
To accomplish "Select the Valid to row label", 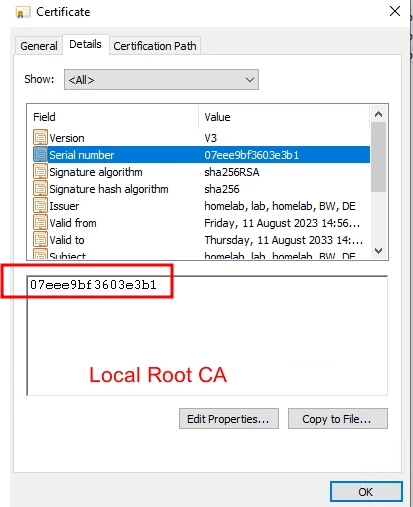I will 67,240.
